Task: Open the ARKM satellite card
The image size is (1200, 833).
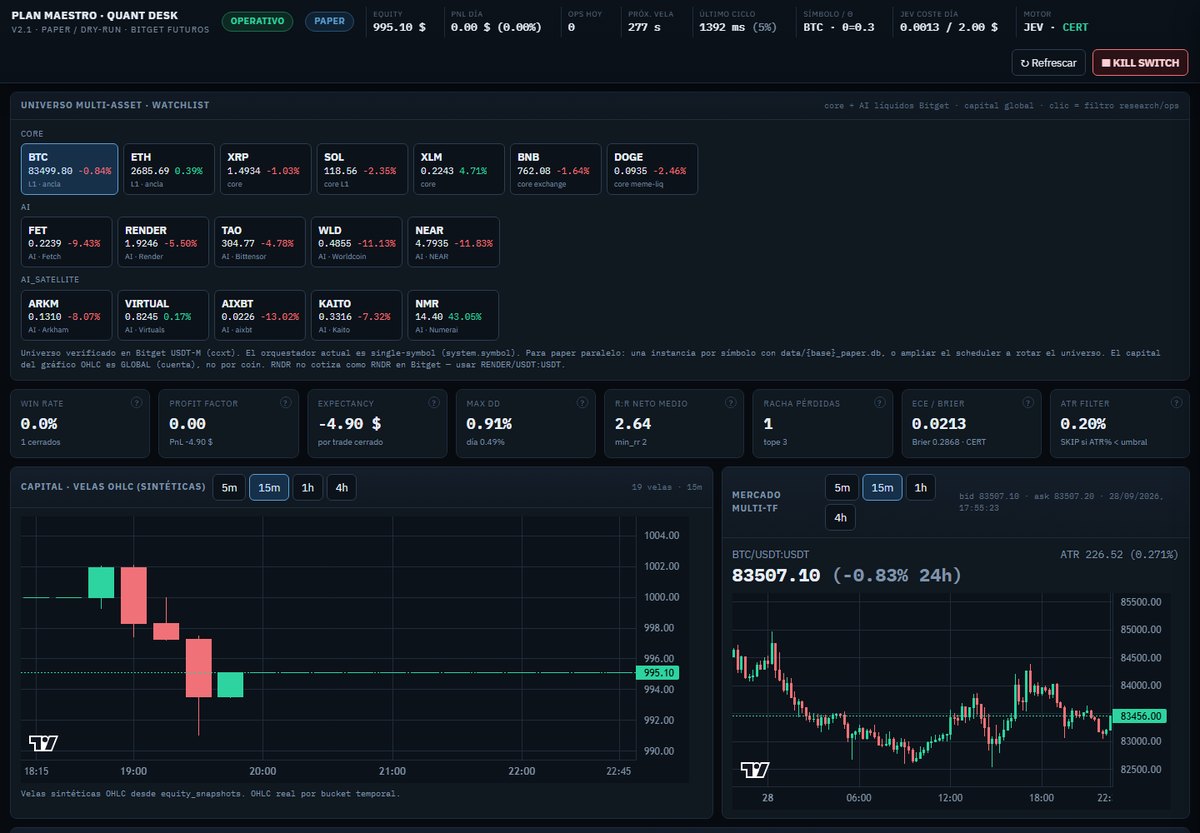Action: tap(66, 316)
